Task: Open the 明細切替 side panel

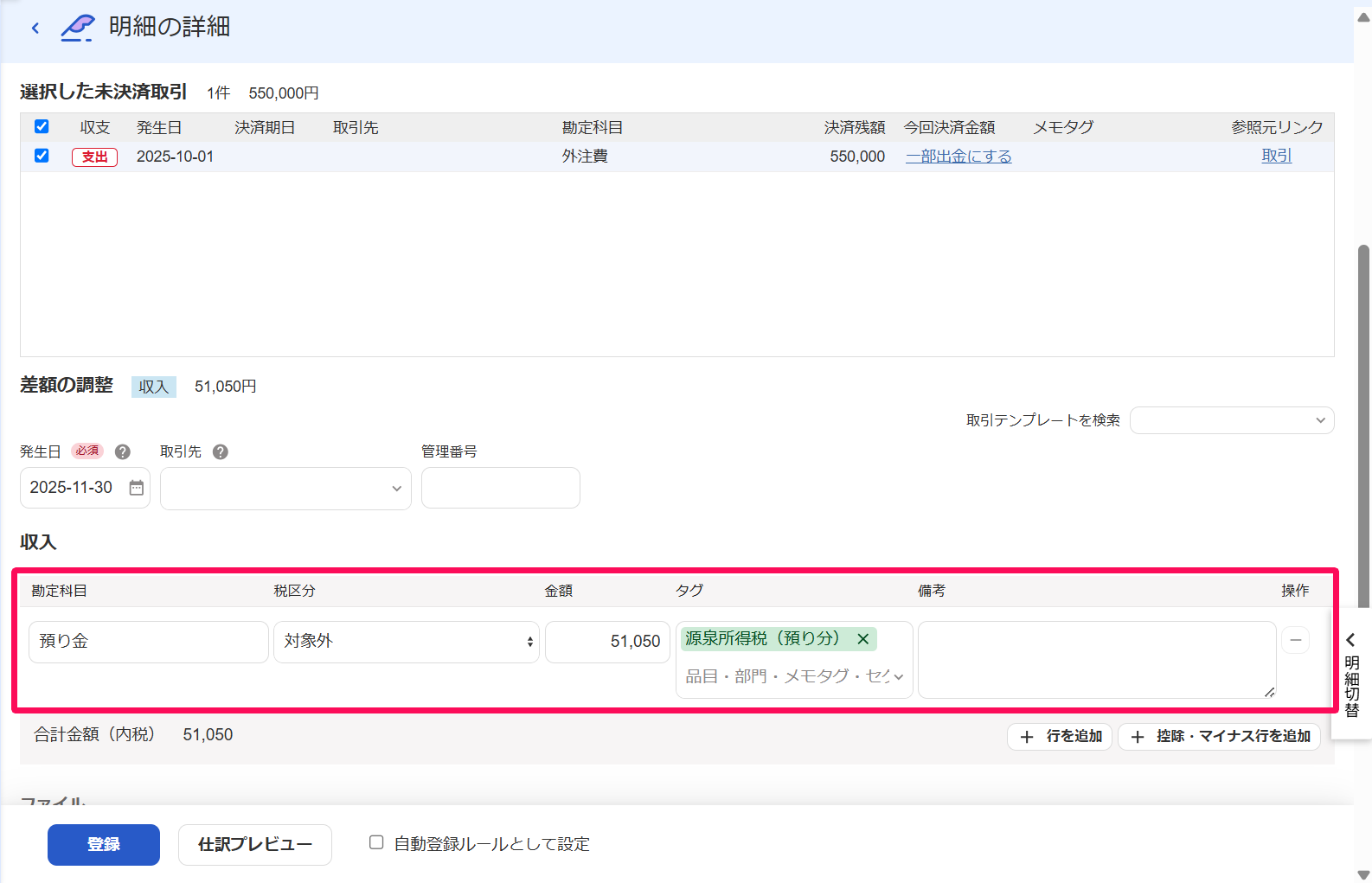Action: click(x=1351, y=675)
